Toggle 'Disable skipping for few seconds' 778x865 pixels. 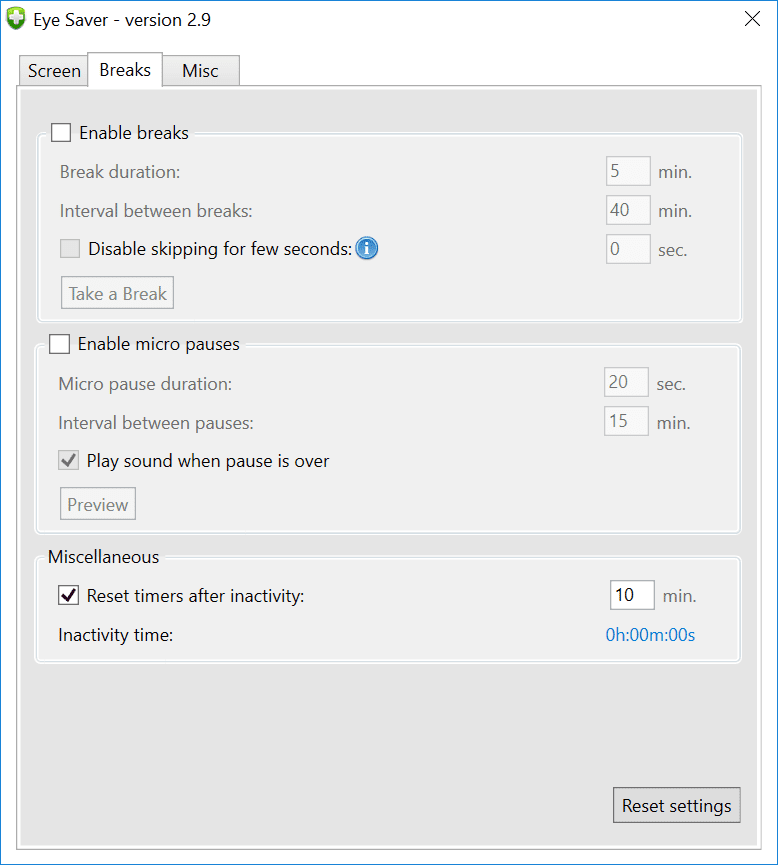[69, 248]
